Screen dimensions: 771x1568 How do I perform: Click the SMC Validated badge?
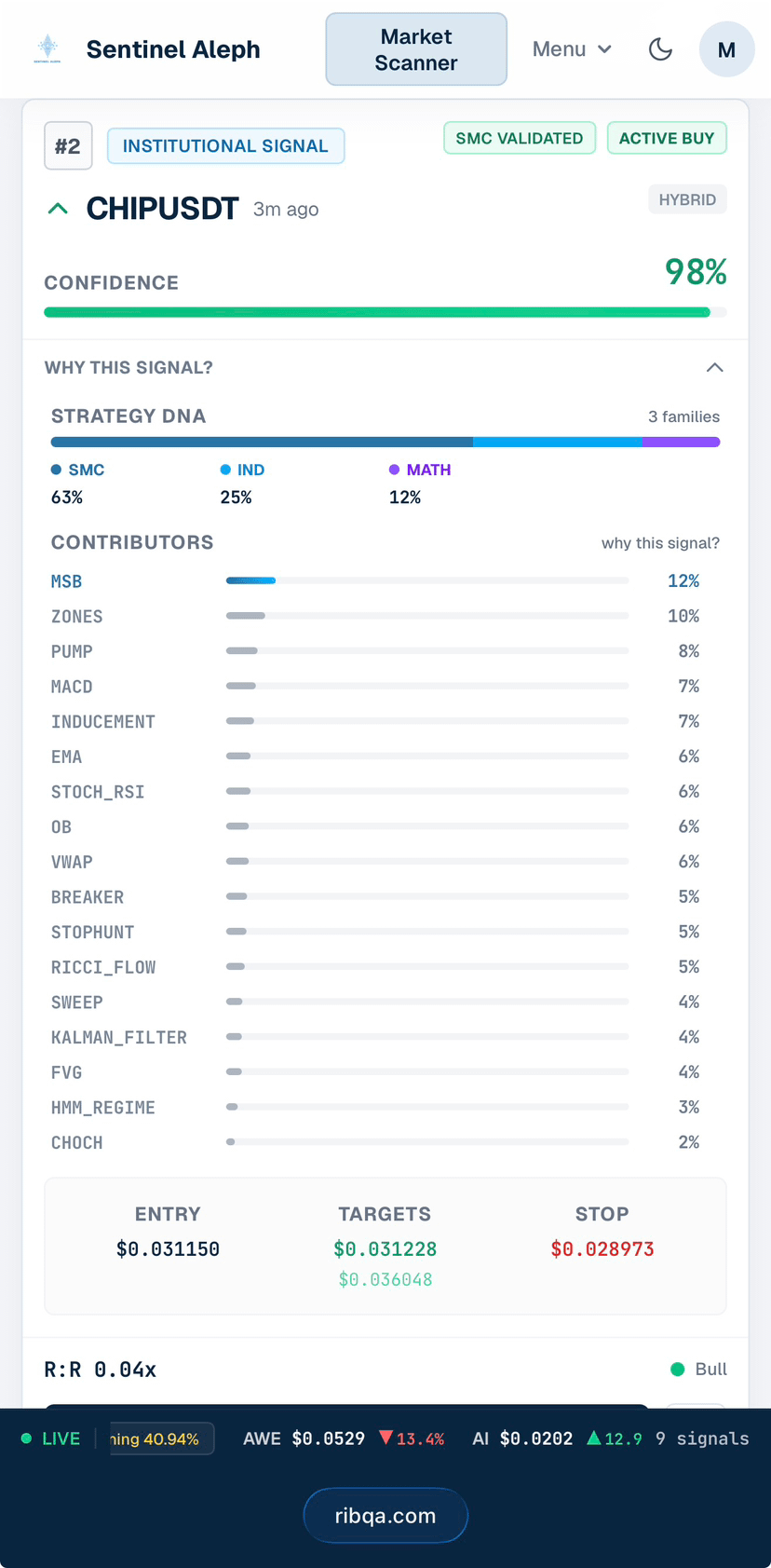pos(520,138)
